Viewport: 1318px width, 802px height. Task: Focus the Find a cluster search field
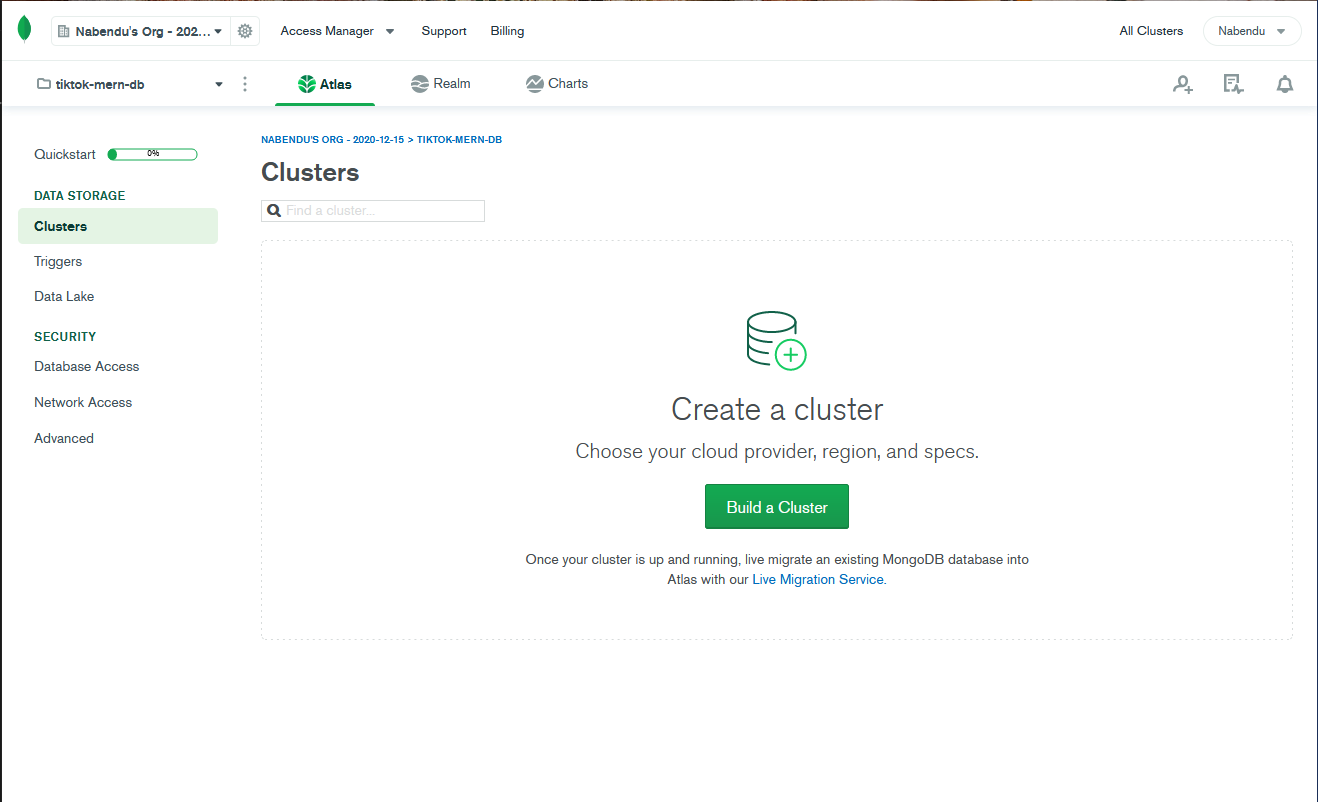click(x=373, y=211)
